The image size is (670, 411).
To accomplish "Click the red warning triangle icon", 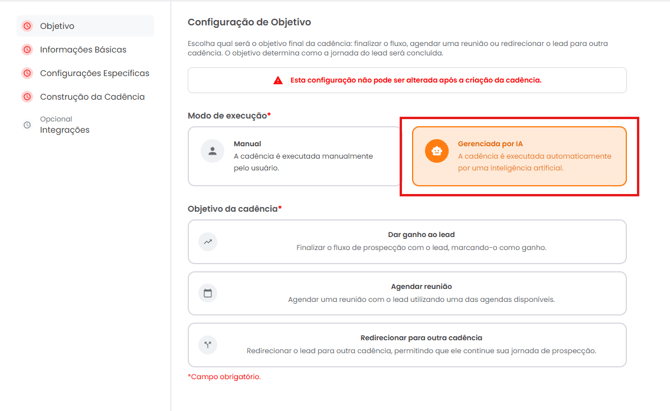I will click(278, 80).
